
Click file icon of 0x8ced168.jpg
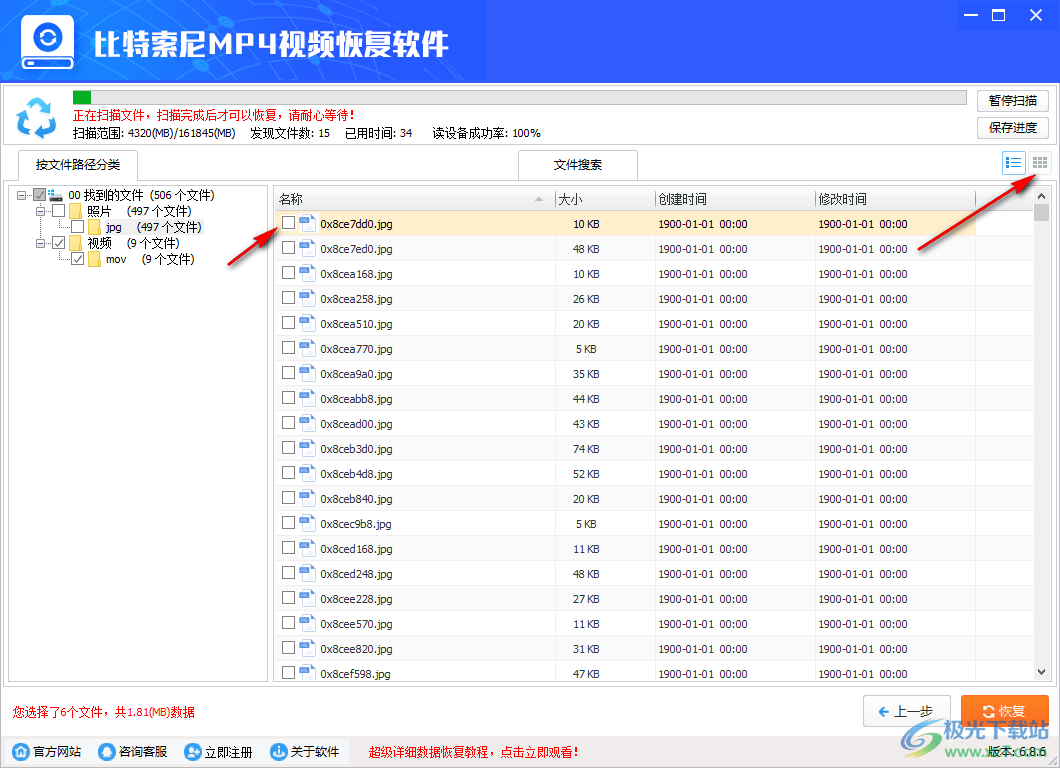coord(308,548)
